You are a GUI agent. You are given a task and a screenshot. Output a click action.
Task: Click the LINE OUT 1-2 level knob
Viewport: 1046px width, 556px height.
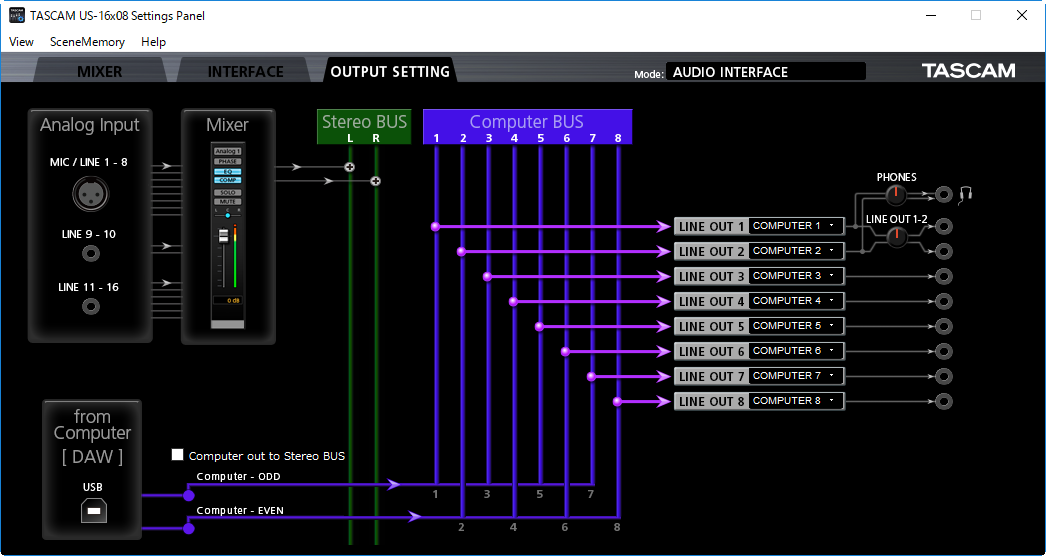pos(897,236)
